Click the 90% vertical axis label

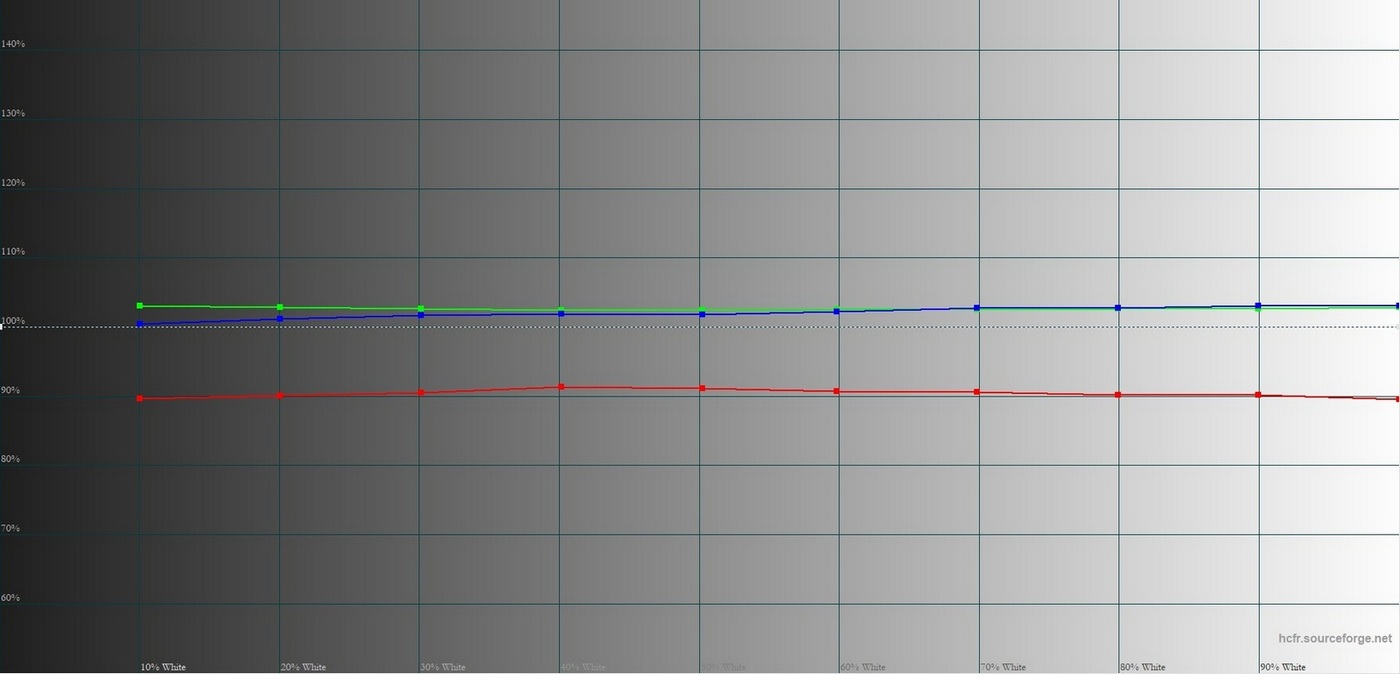click(11, 390)
